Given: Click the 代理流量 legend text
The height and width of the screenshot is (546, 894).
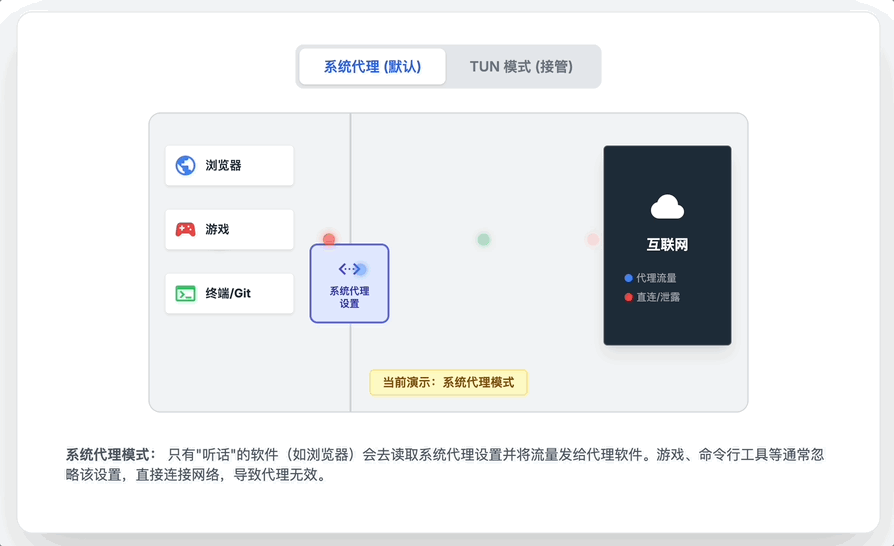Looking at the screenshot, I should [x=656, y=278].
